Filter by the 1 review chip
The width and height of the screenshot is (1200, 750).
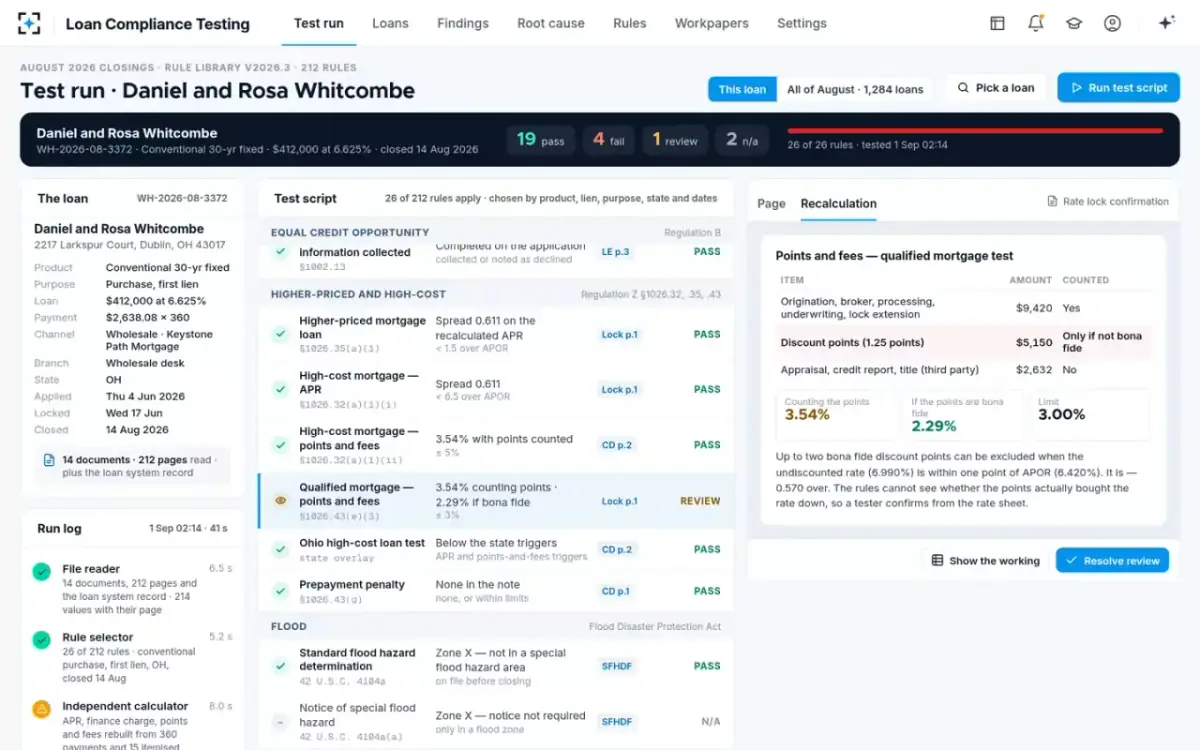[675, 140]
